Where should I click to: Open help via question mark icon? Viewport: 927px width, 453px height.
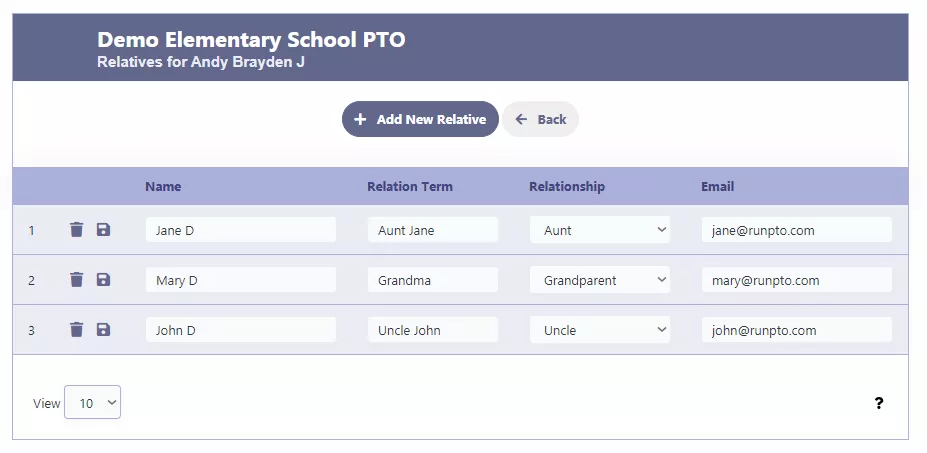tap(879, 403)
